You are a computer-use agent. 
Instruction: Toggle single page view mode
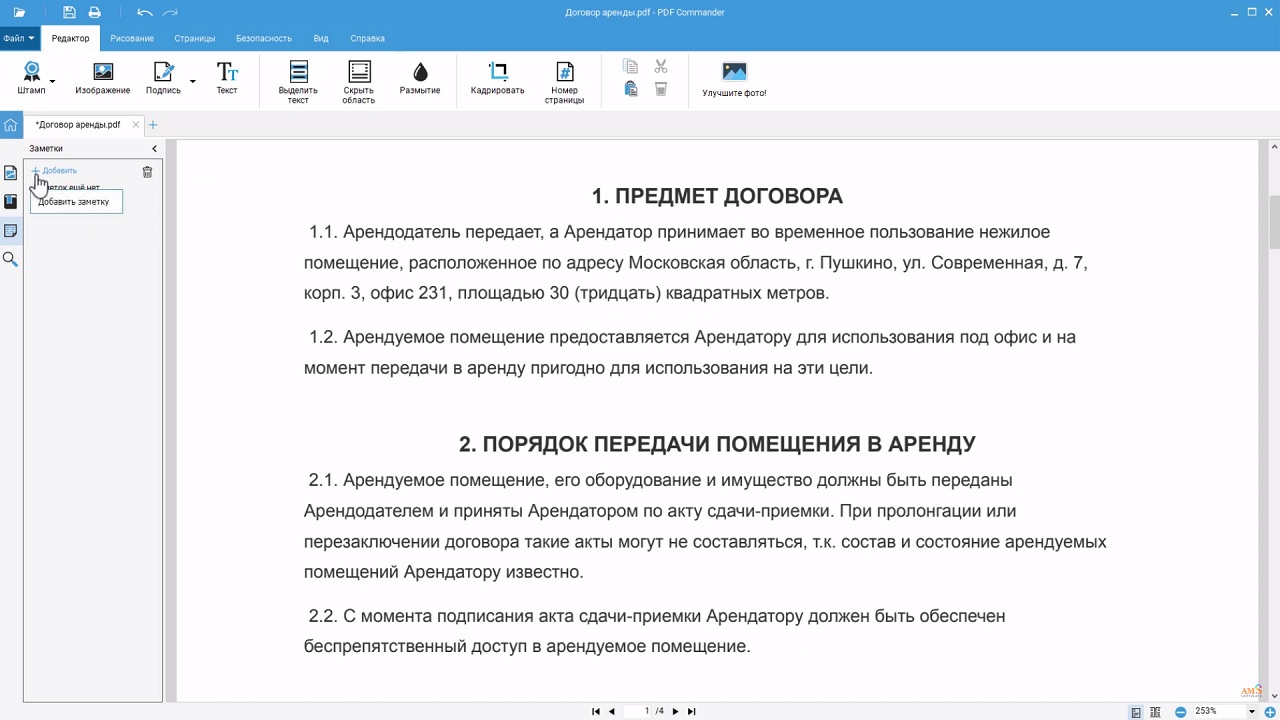tap(1136, 712)
